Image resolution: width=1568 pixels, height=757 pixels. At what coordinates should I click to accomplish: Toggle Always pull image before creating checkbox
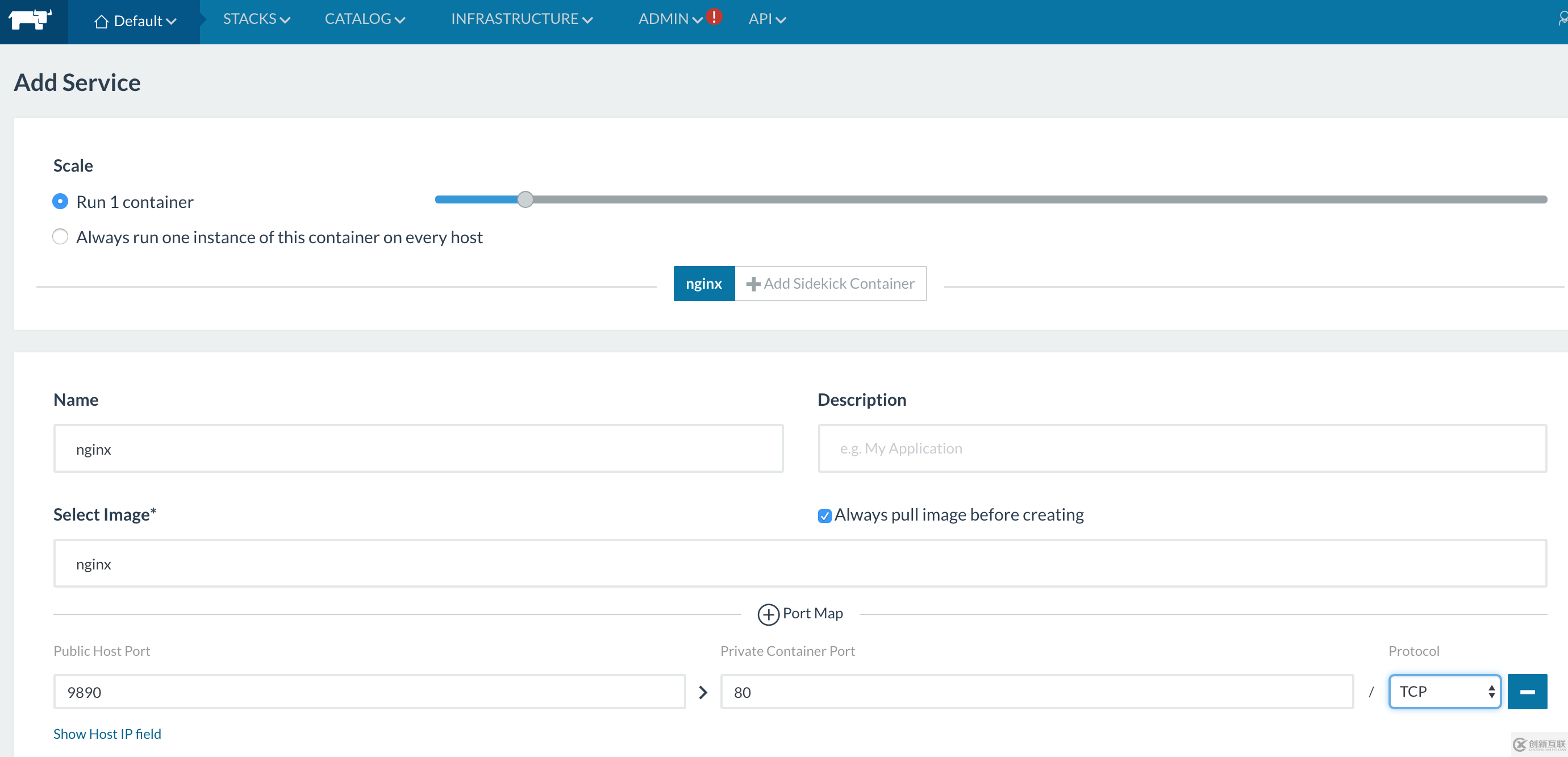(824, 516)
